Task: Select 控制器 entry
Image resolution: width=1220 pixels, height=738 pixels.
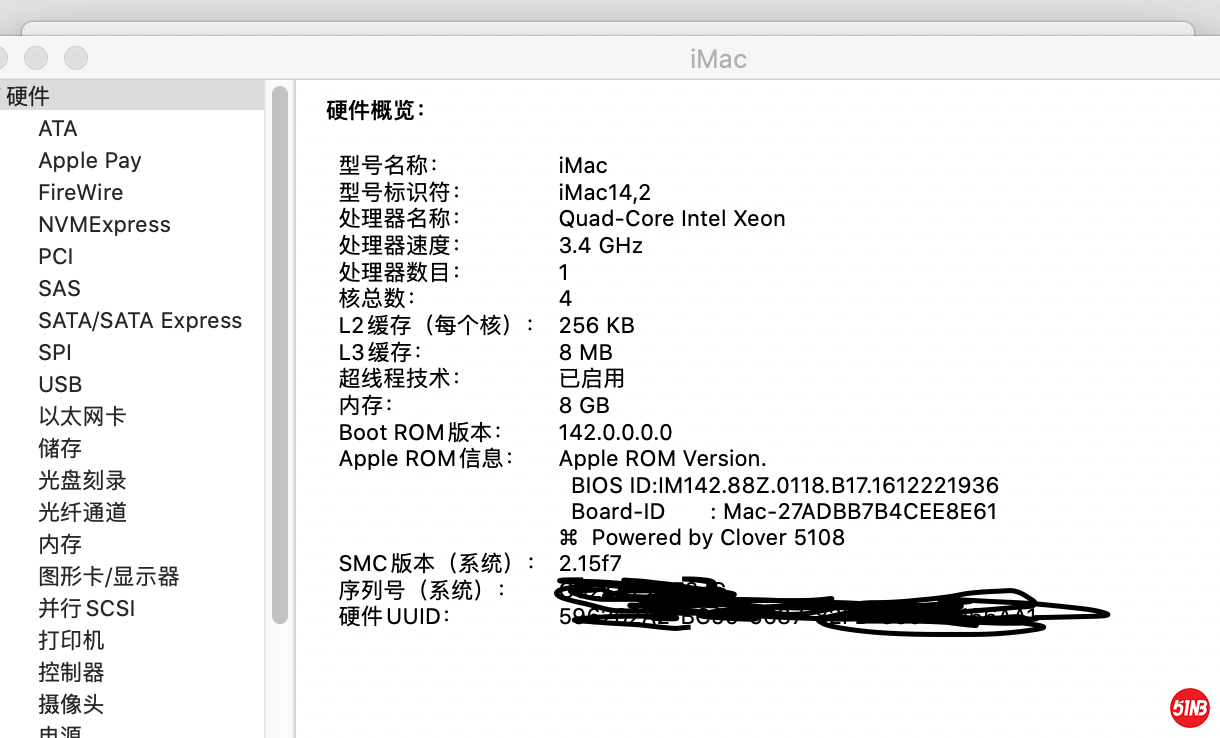Action: click(x=71, y=672)
